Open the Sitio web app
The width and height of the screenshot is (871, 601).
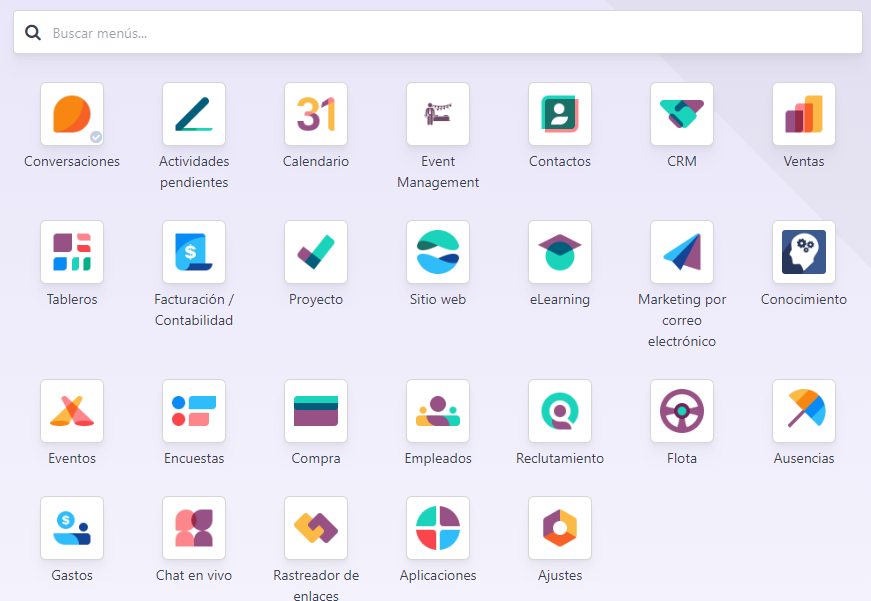438,252
